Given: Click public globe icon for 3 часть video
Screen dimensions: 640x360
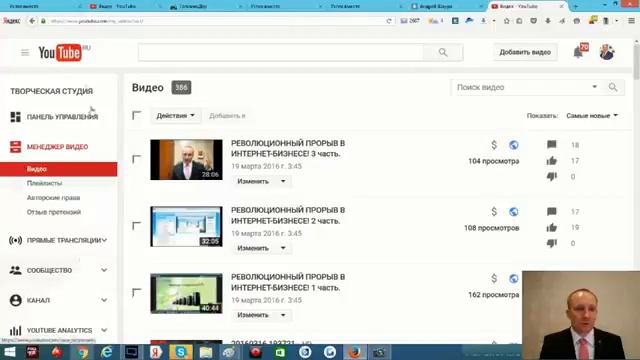Looking at the screenshot, I should 513,145.
